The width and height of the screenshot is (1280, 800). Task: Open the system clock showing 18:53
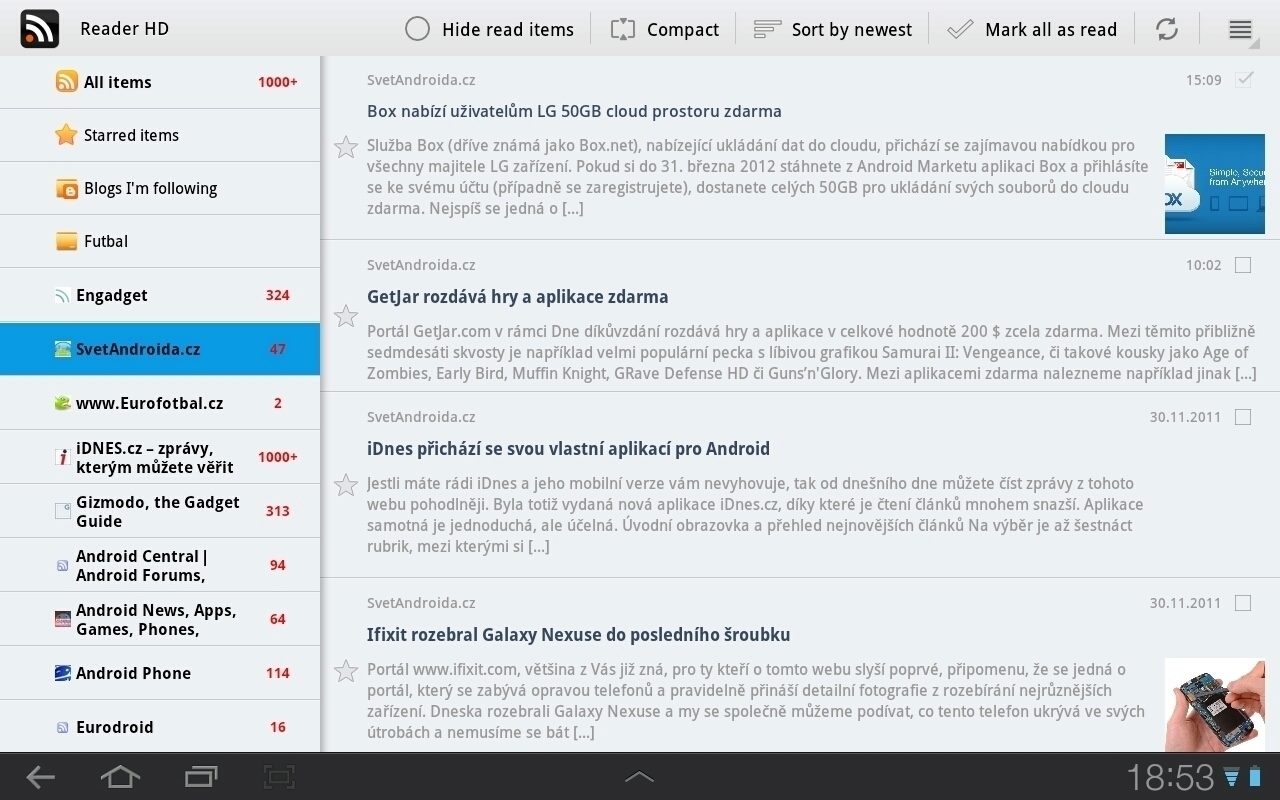tap(1170, 777)
